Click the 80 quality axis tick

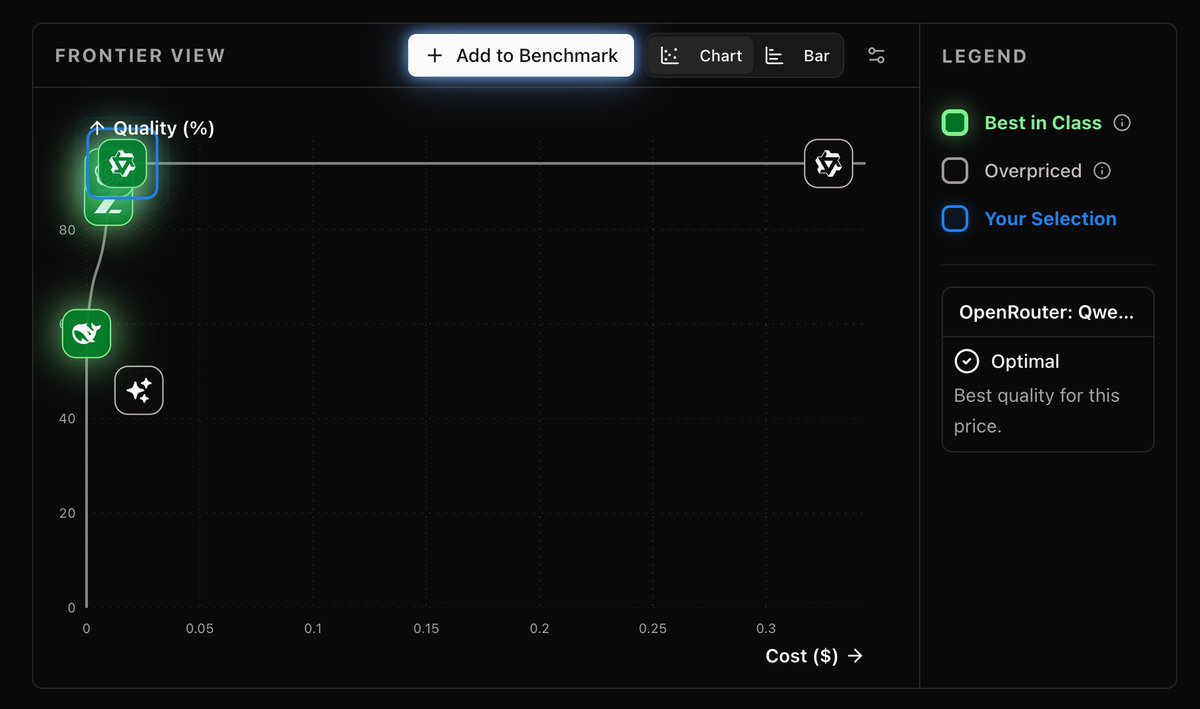67,229
